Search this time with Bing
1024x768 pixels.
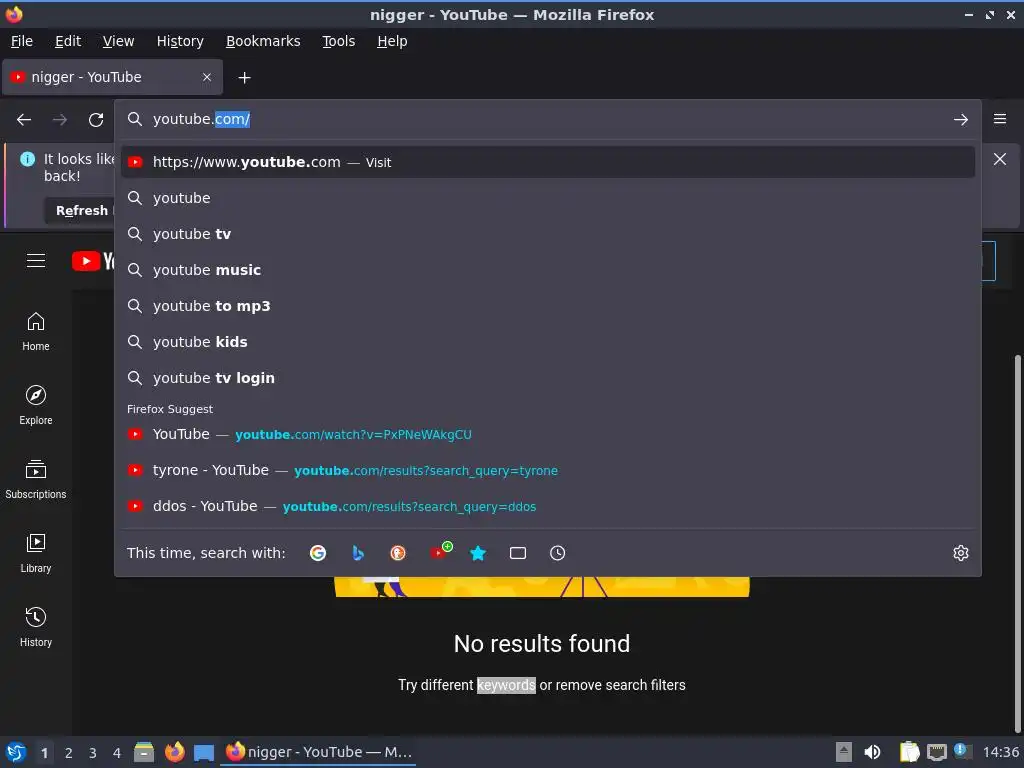click(x=358, y=553)
